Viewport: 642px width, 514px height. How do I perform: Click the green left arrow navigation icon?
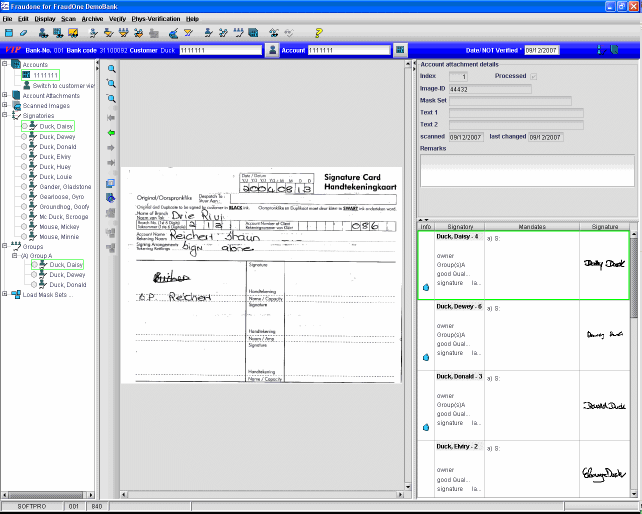(x=112, y=133)
